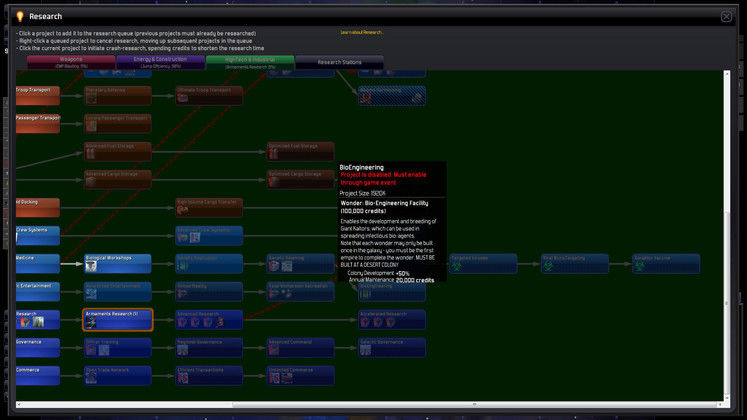Click the green building icon in Research node
Screen dimensions: 747x420
tap(39, 322)
